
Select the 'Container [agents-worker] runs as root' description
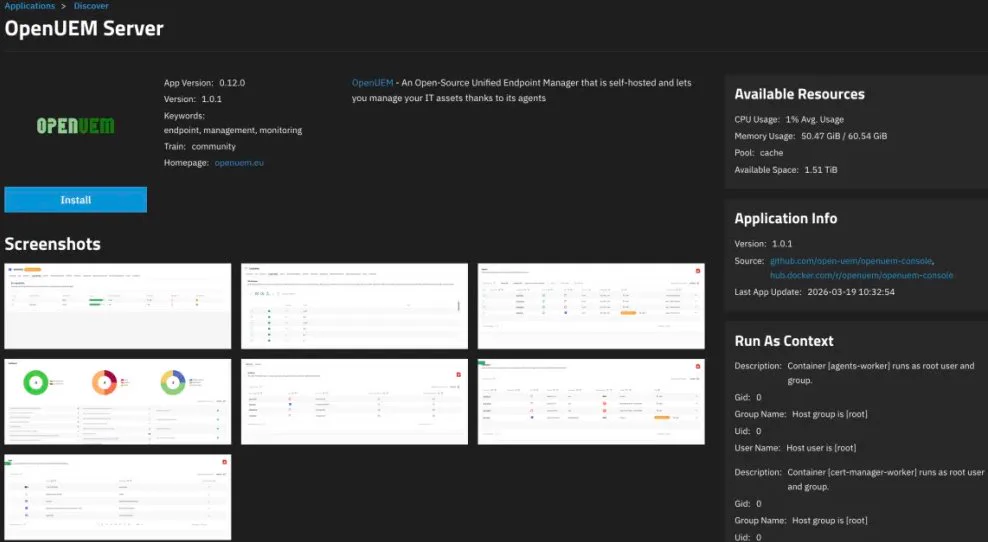click(881, 373)
